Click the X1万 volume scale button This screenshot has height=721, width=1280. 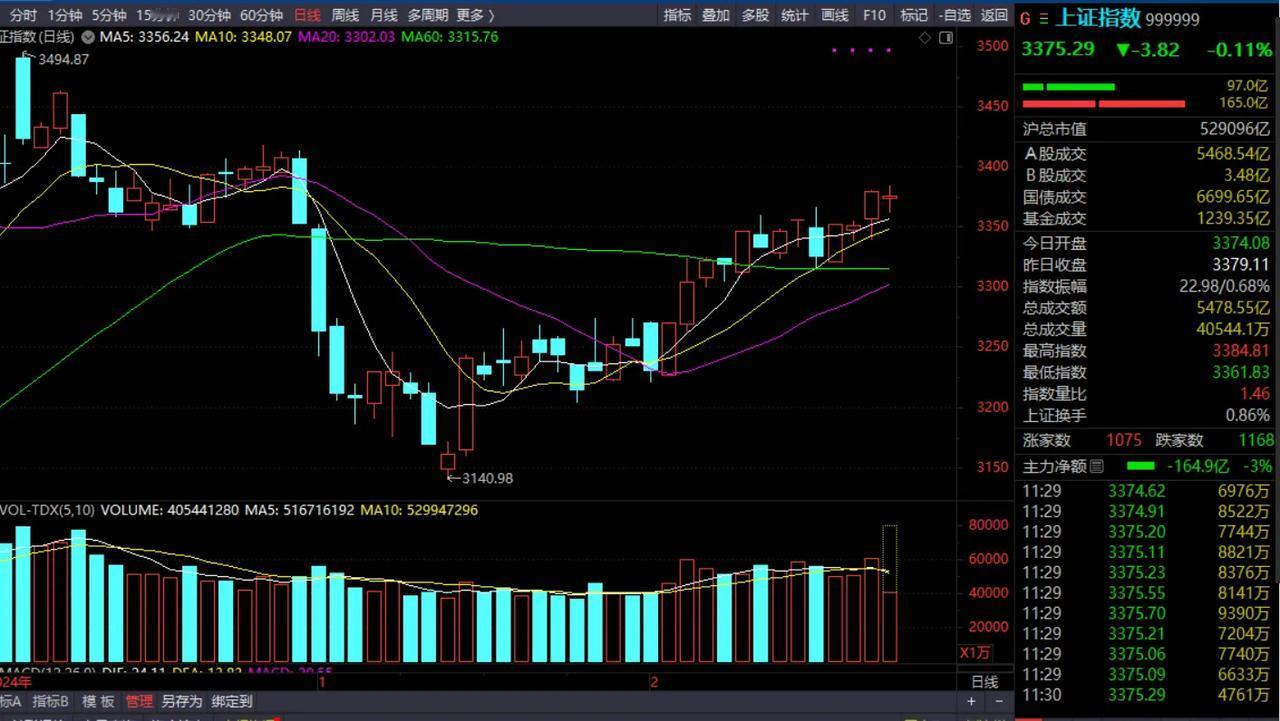pyautogui.click(x=976, y=653)
